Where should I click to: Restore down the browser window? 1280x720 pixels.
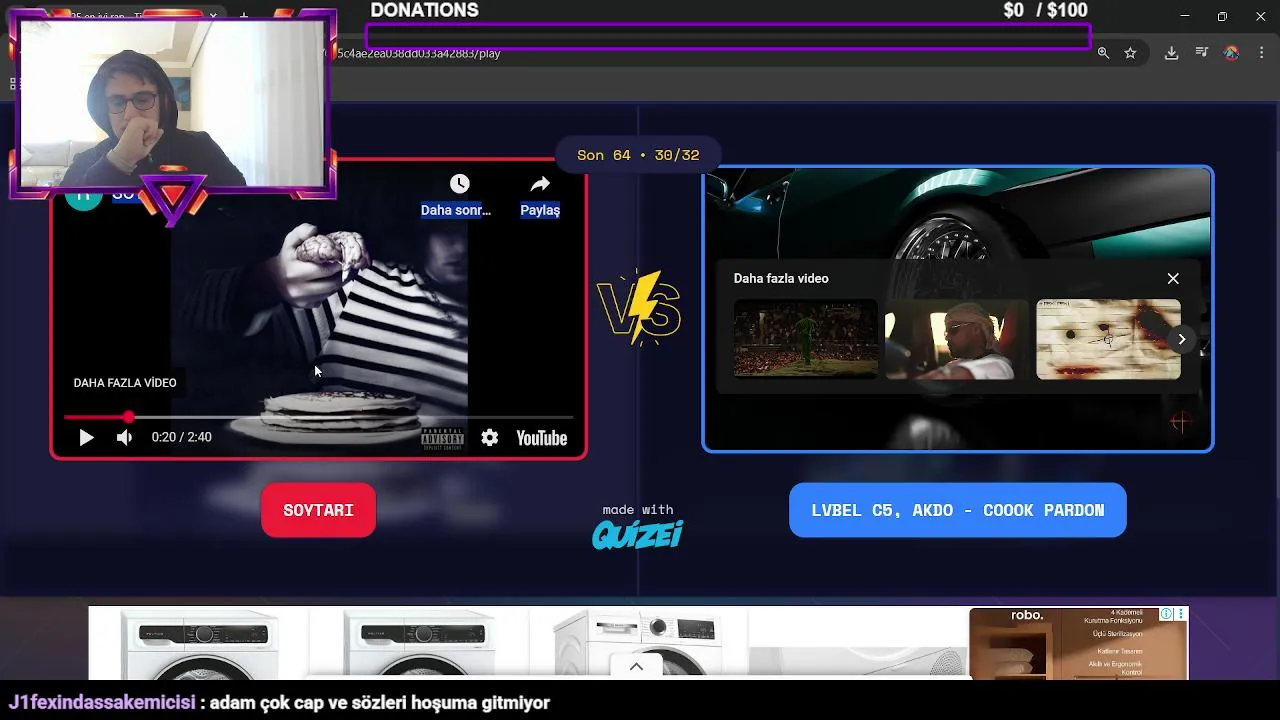tap(1222, 16)
